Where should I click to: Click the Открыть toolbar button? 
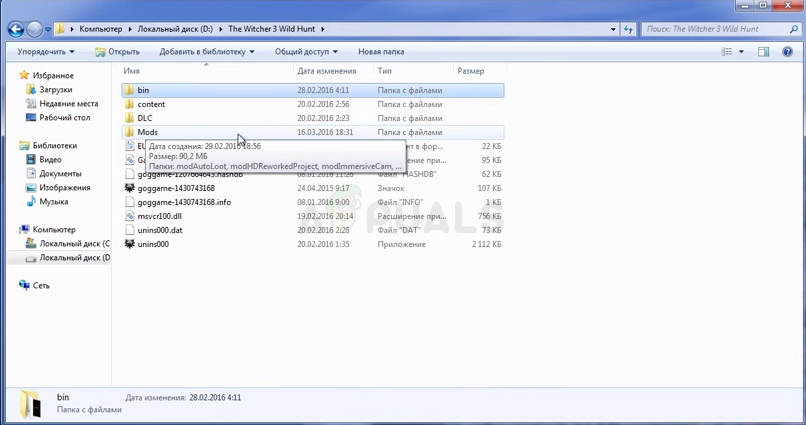click(117, 52)
